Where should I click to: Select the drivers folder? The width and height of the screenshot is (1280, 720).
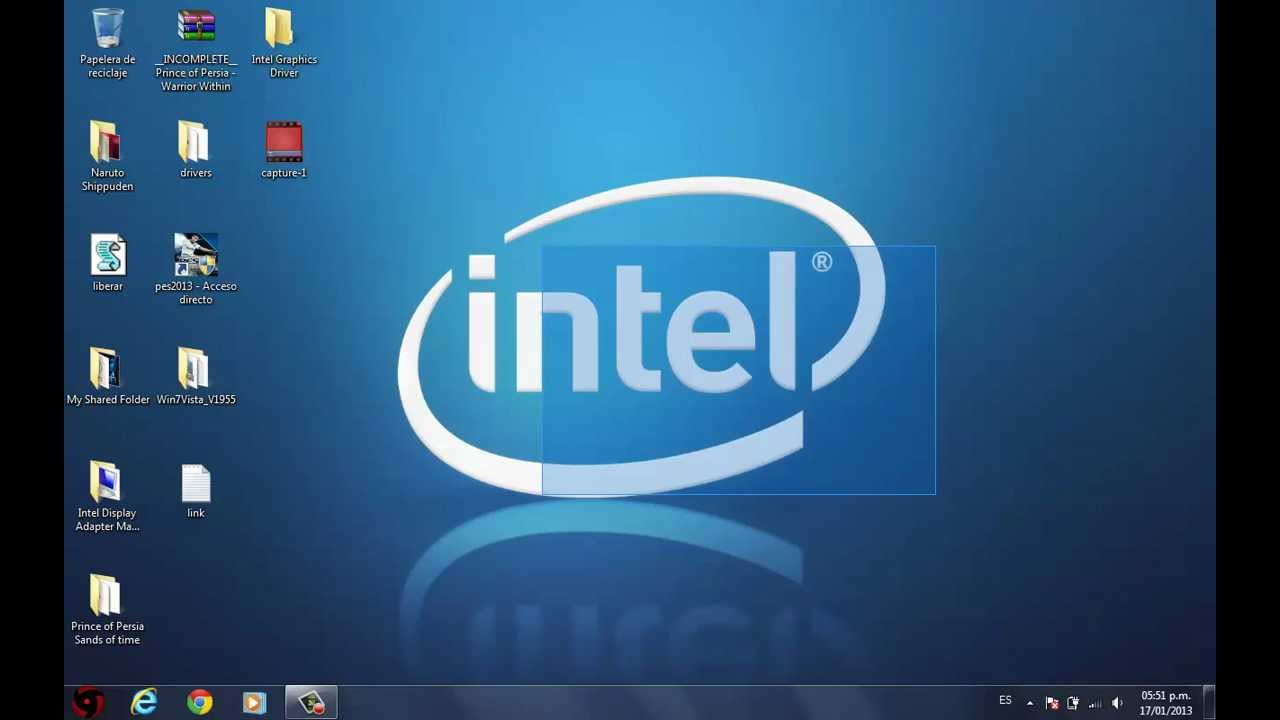pos(196,150)
